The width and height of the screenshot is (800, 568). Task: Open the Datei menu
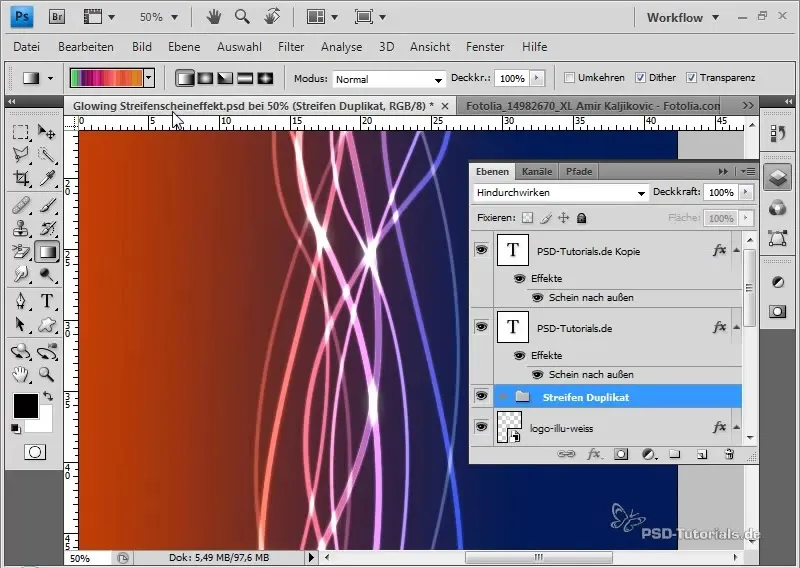(x=27, y=47)
